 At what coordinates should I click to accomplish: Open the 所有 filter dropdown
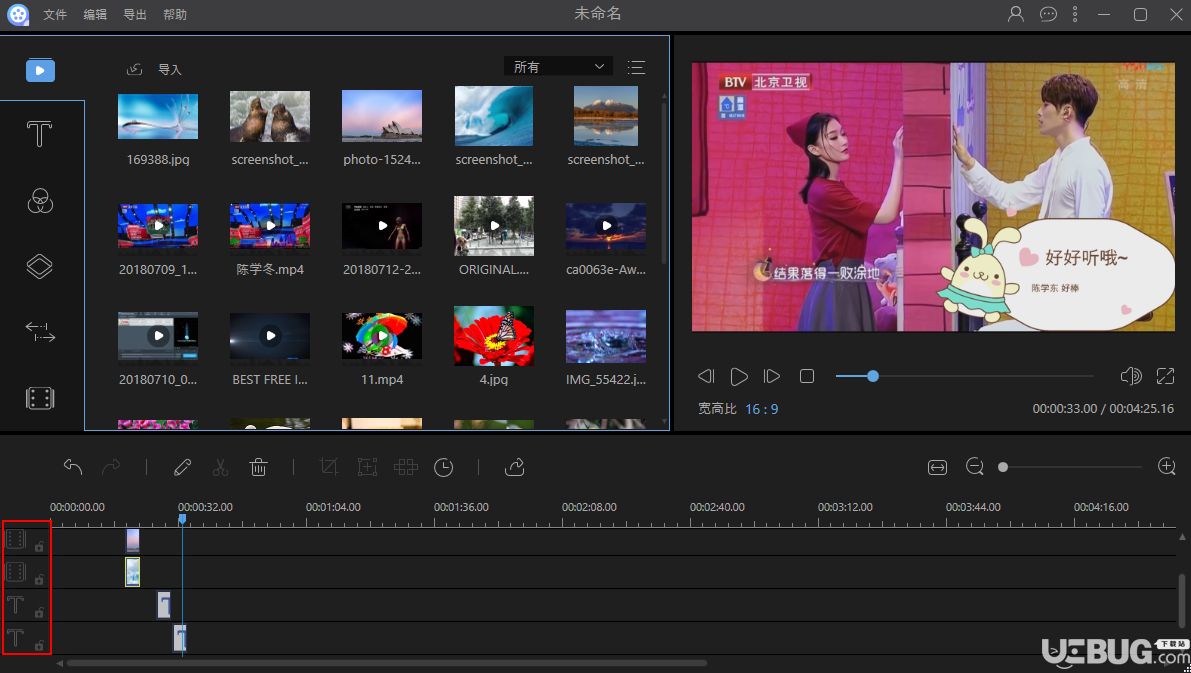[x=558, y=67]
